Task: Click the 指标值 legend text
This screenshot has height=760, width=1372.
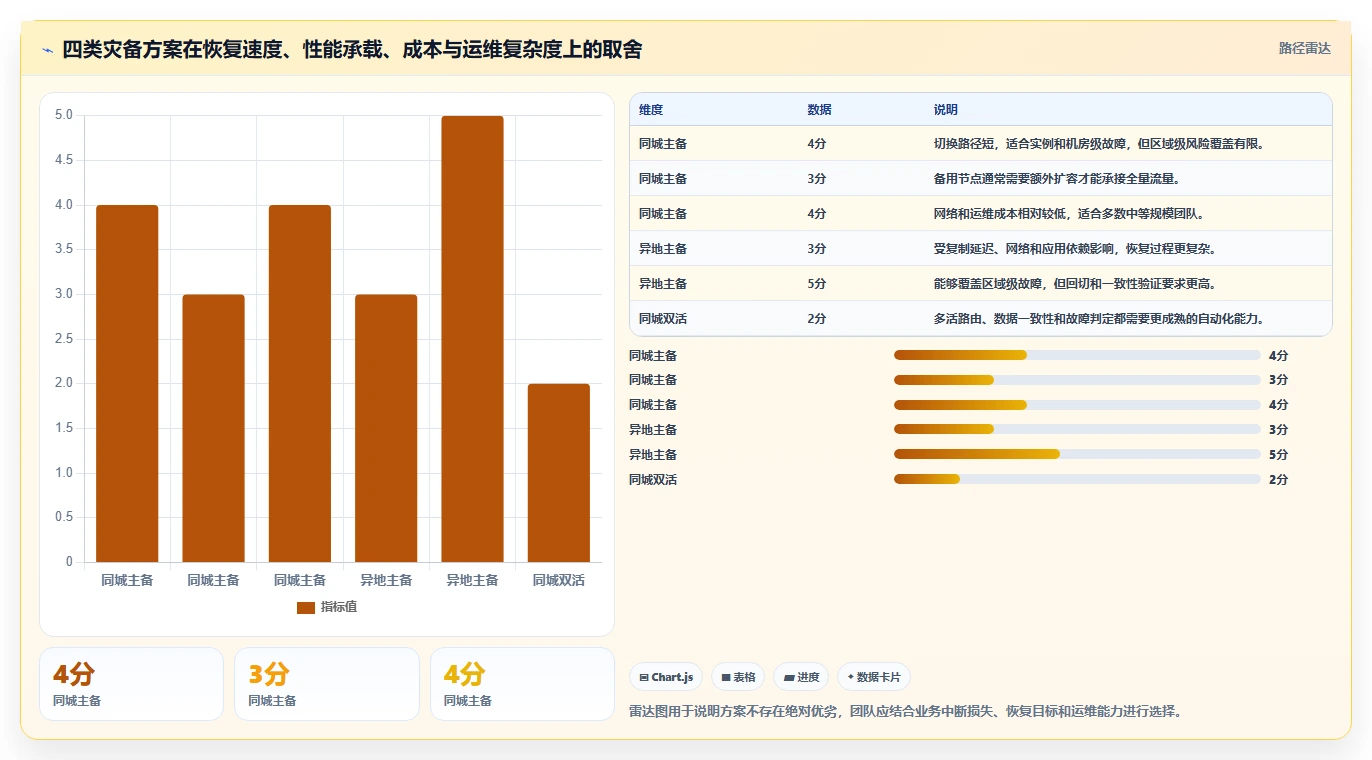Action: [x=339, y=608]
